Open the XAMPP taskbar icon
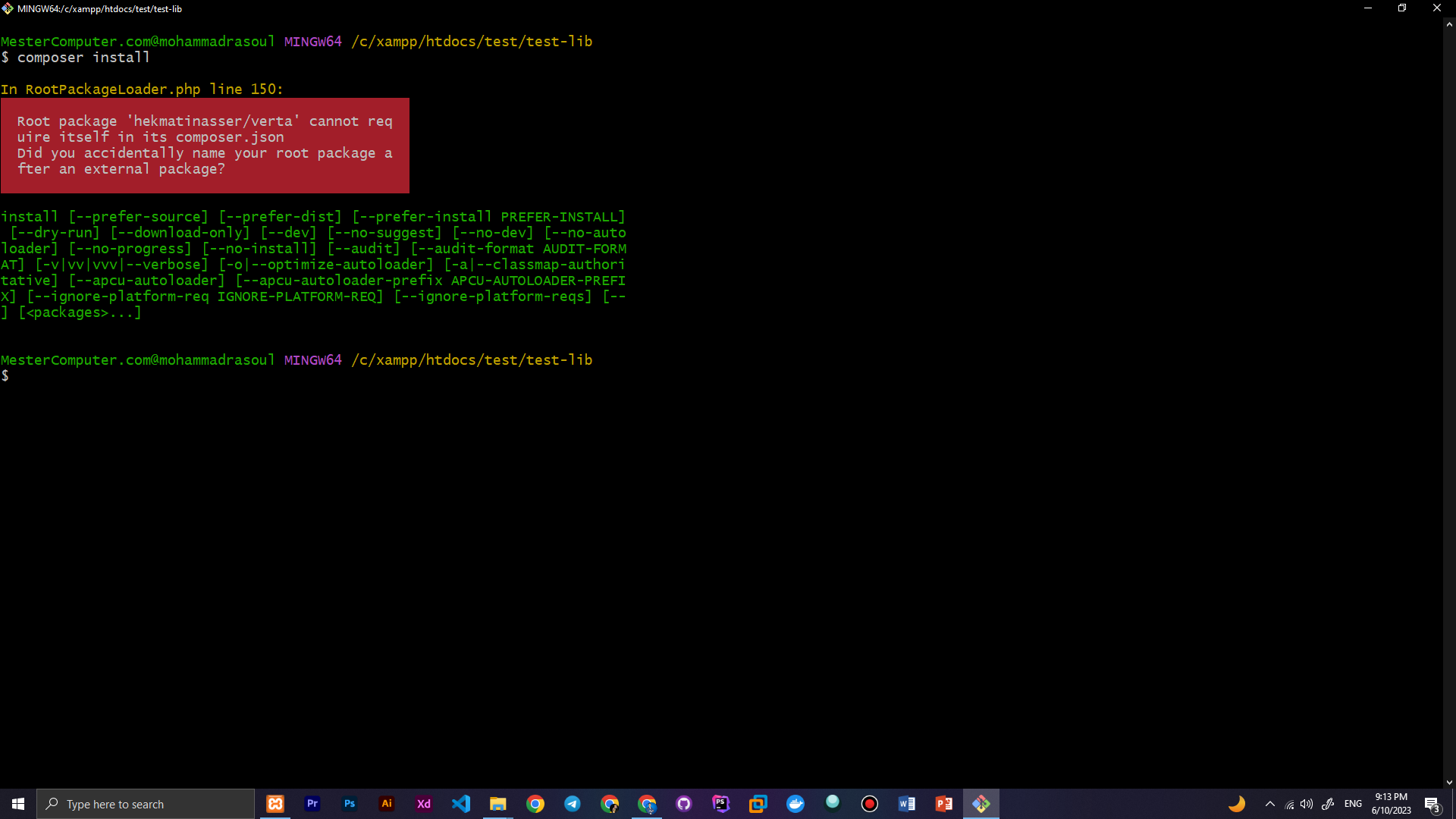Image resolution: width=1456 pixels, height=819 pixels. point(275,804)
